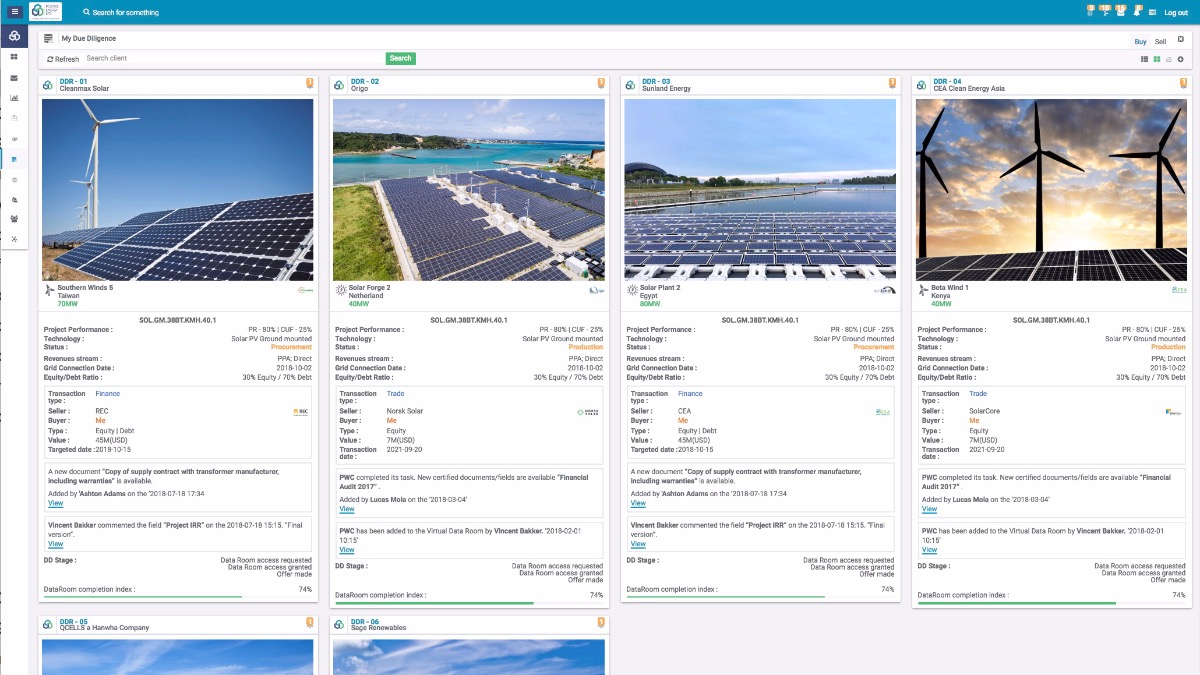Click the wind turbine icon beside Beta Wind 1
Image resolution: width=1200 pixels, height=675 pixels.
(922, 290)
